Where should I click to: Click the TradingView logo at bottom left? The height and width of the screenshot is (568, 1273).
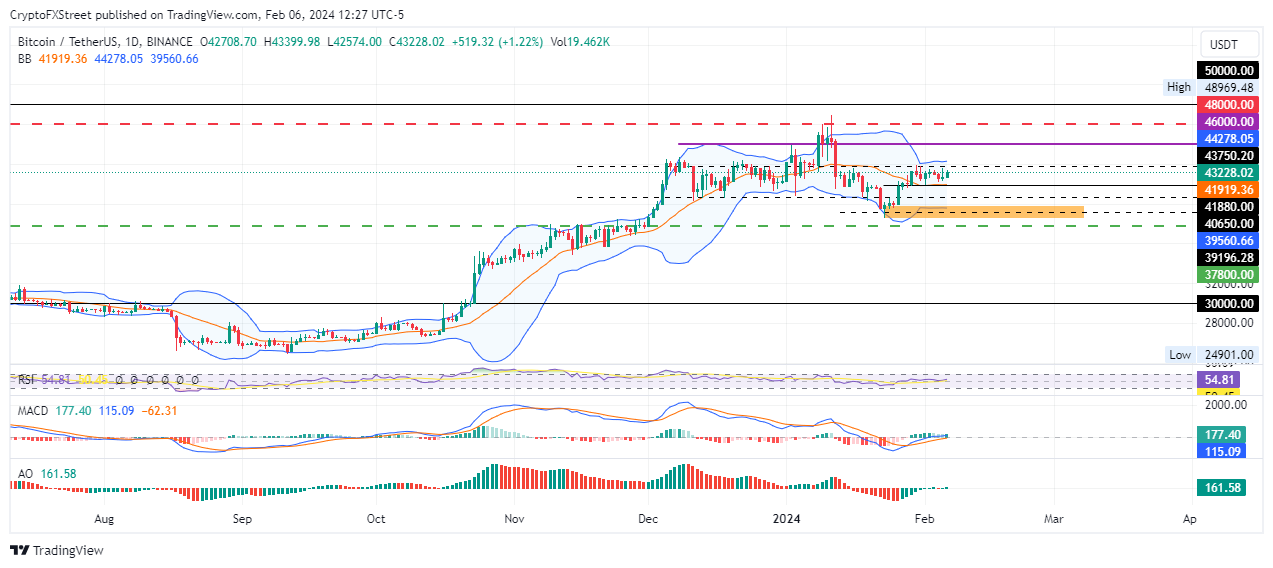(x=57, y=550)
